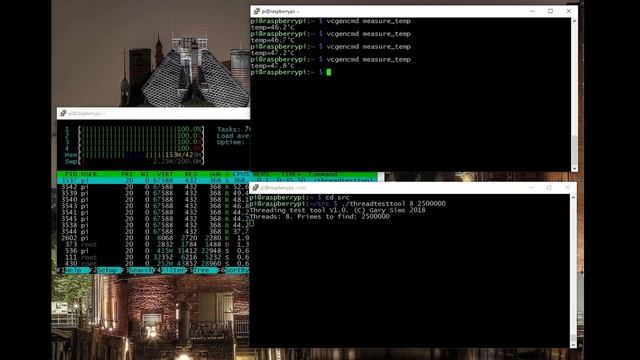Click the PuTTY icon in the threadtesttool window title bar
This screenshot has width=640, height=360.
pyautogui.click(x=256, y=188)
